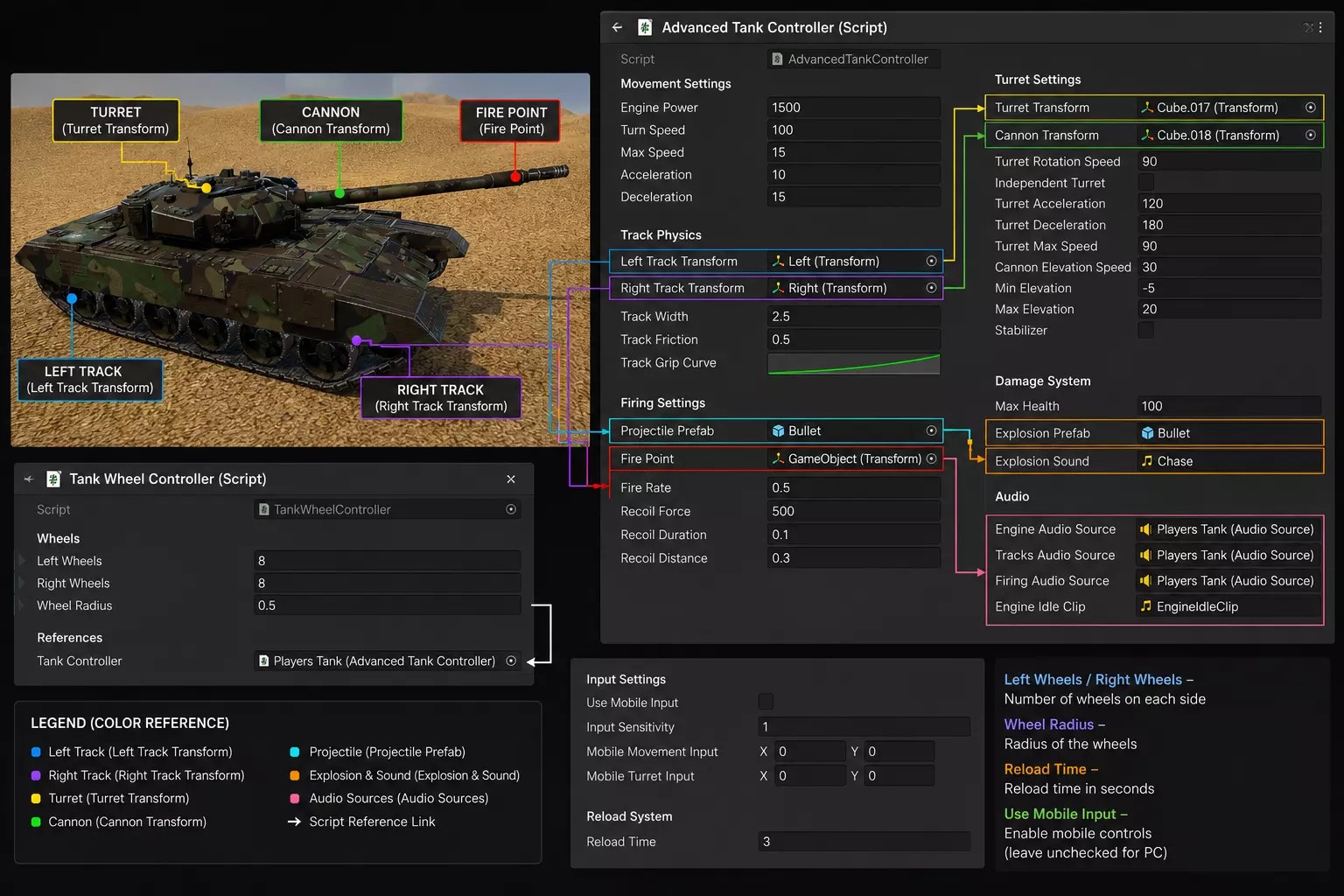Click Track Physics section header
Screen dimensions: 1344x896
click(661, 235)
